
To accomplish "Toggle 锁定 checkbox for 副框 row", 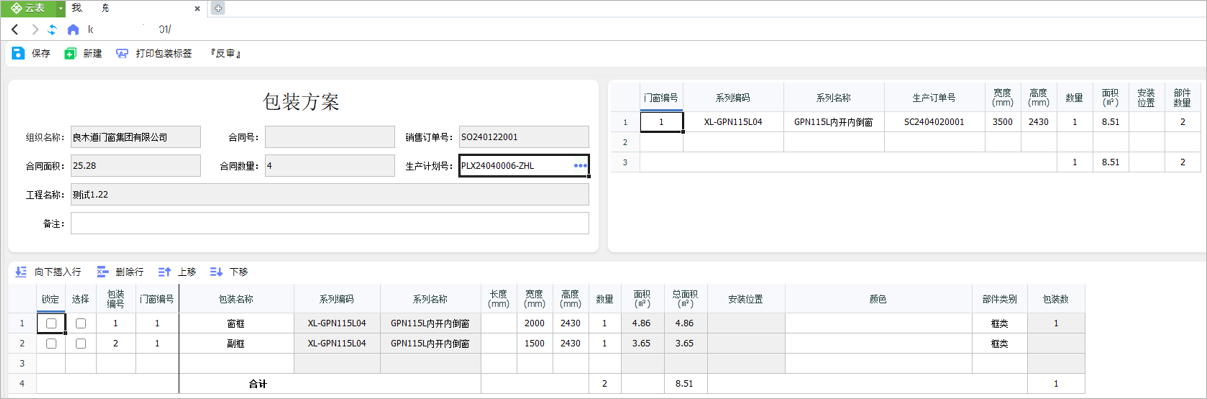I will pos(51,343).
